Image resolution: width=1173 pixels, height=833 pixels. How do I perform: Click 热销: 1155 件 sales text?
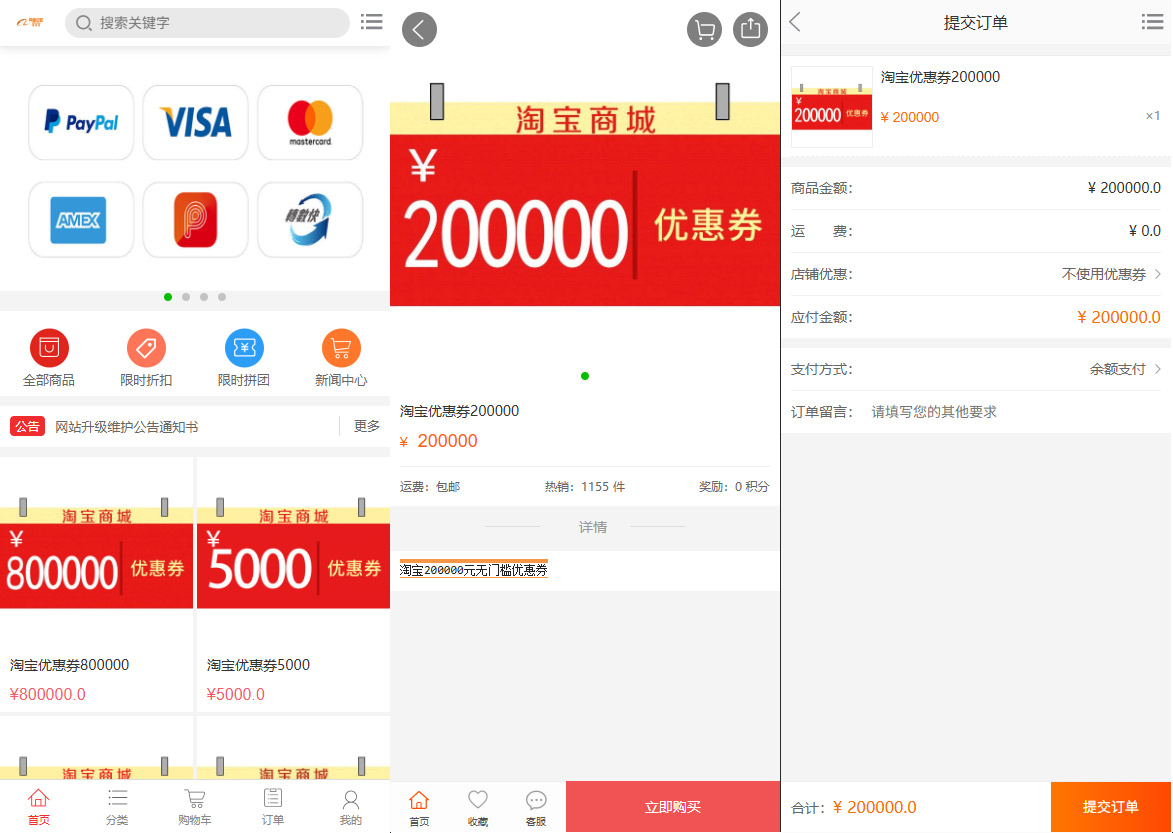tap(585, 487)
